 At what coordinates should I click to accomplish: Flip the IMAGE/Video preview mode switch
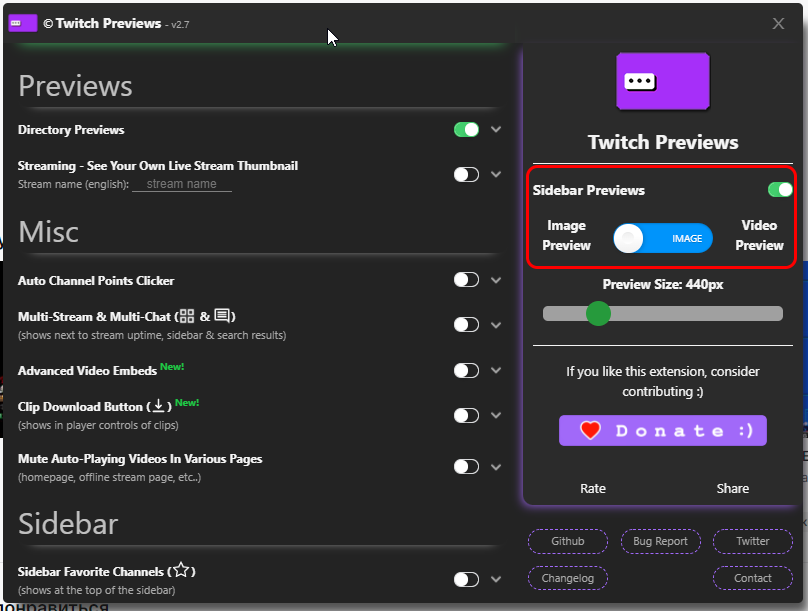[x=663, y=239]
